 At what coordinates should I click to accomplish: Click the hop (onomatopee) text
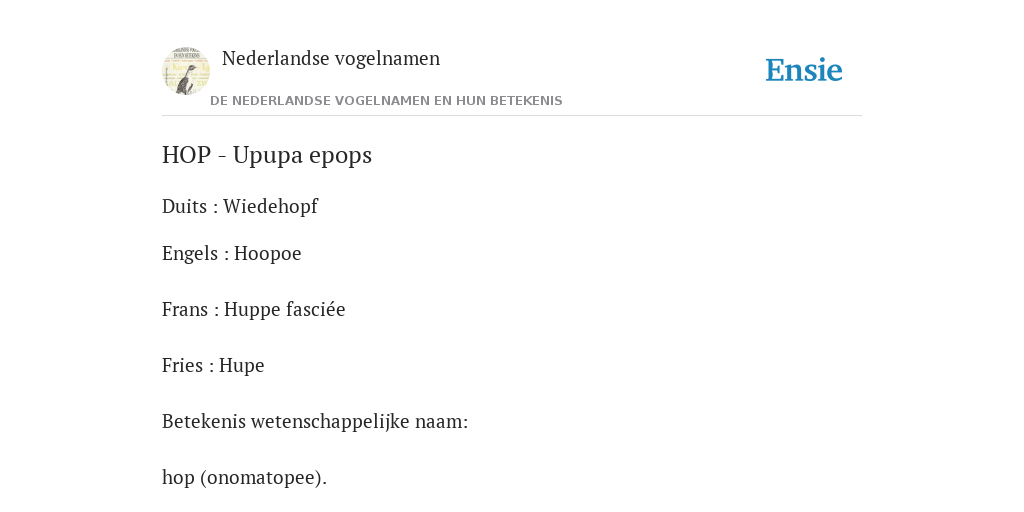tap(244, 478)
